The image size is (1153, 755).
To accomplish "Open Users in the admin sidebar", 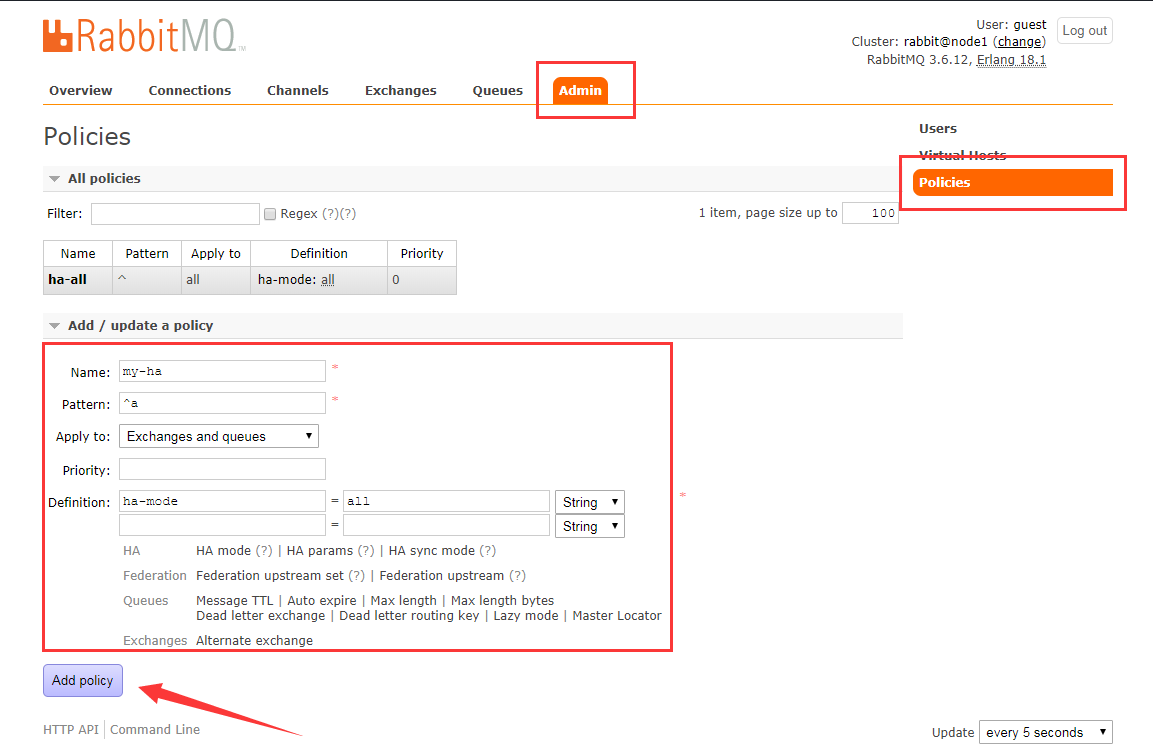I will [x=938, y=129].
